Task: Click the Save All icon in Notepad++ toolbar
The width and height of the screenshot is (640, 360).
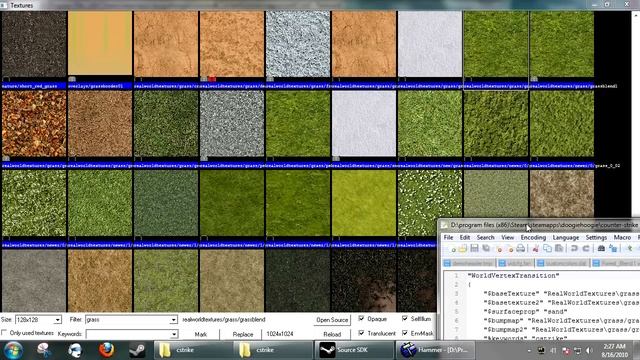Action: [x=486, y=248]
